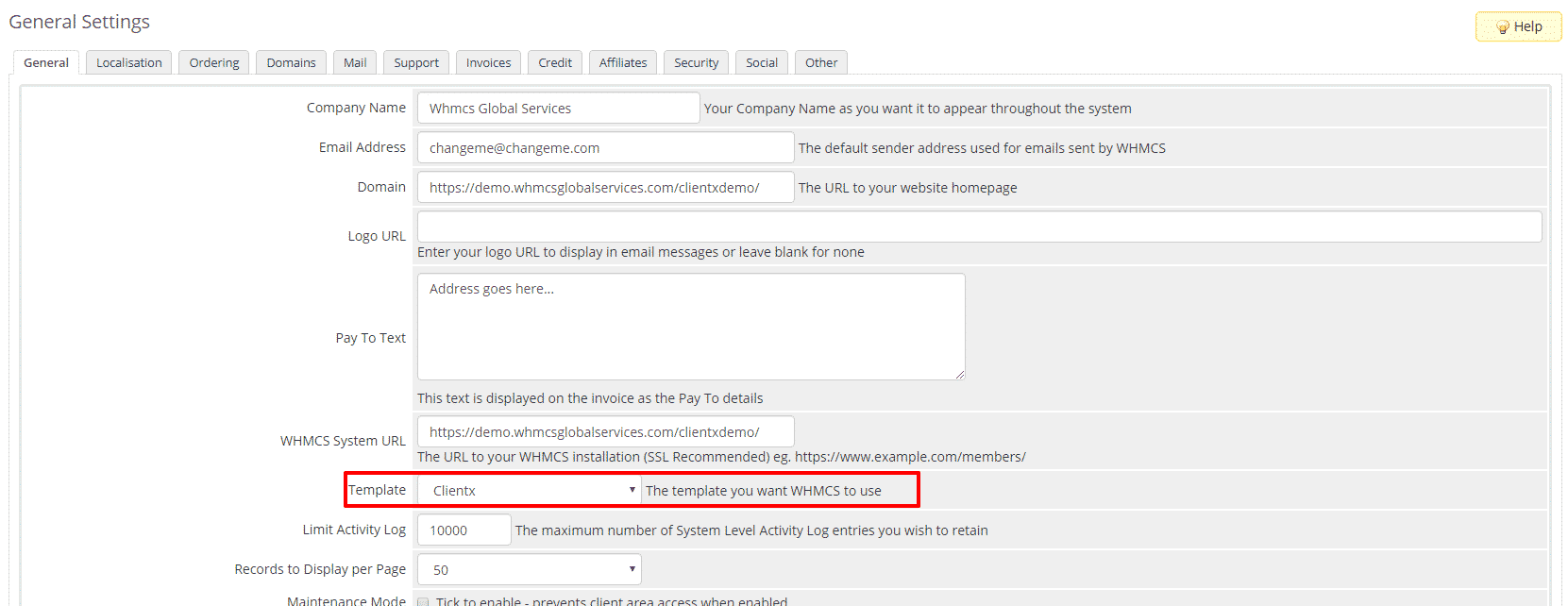Click the Limit Activity Log field
This screenshot has width=1568, height=606.
464,530
